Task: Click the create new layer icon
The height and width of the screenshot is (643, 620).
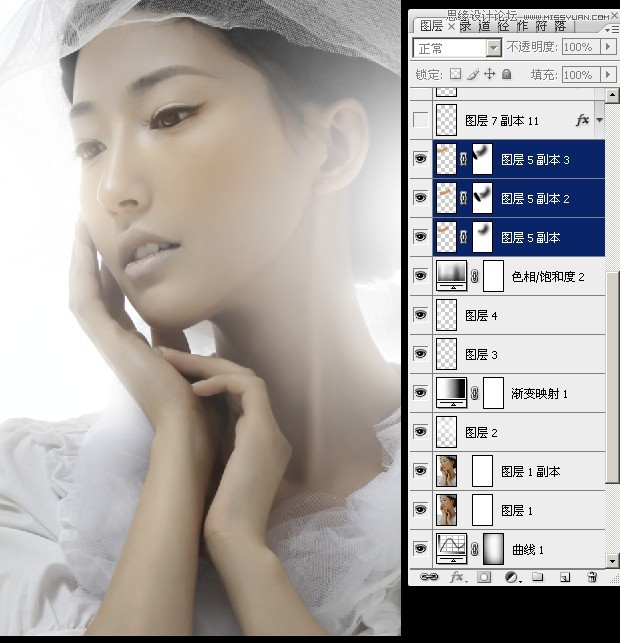Action: click(565, 577)
